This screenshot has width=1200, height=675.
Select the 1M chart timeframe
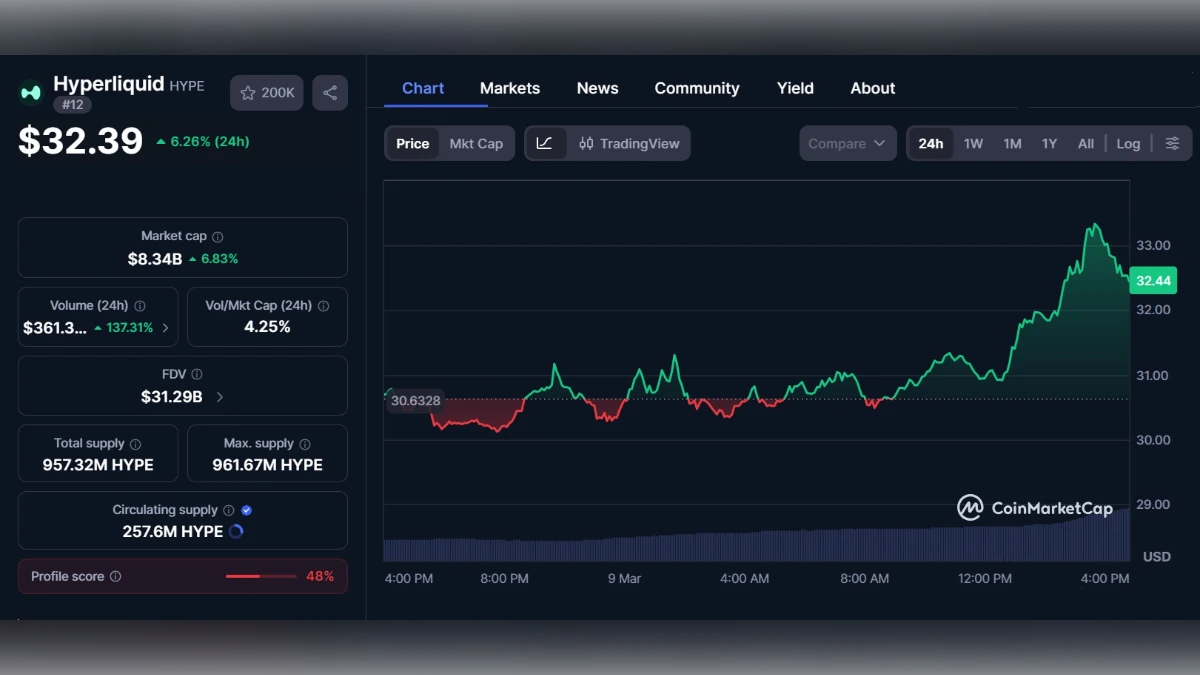[1011, 143]
